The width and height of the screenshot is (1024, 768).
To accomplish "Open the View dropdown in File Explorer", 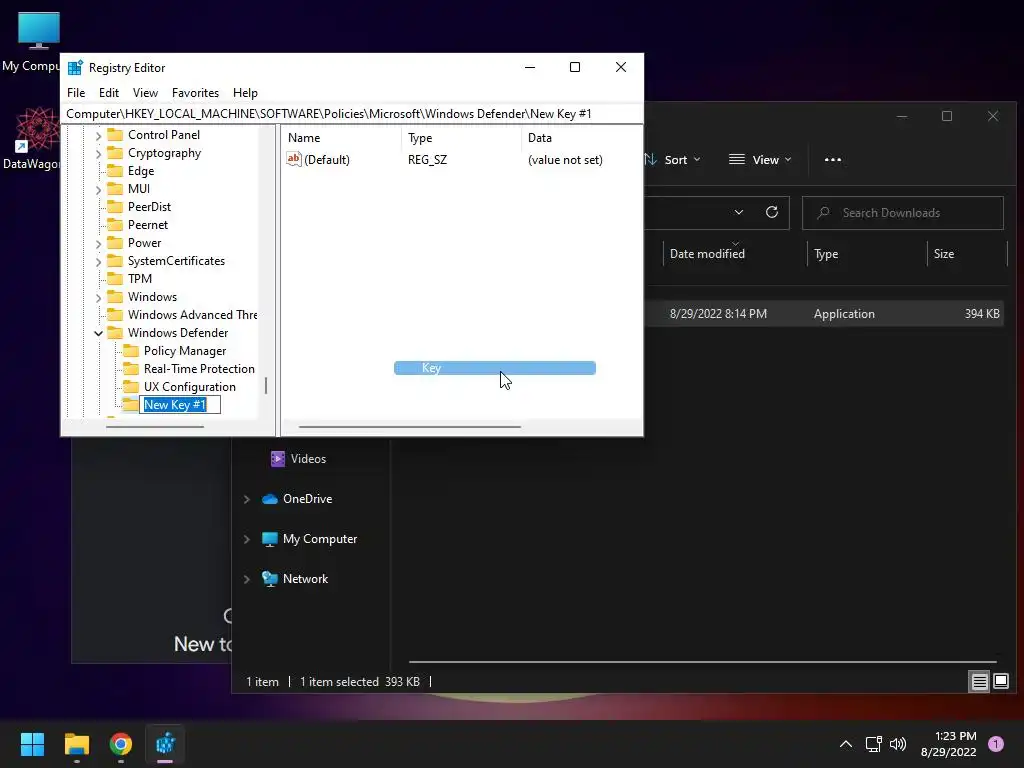I will tap(760, 159).
